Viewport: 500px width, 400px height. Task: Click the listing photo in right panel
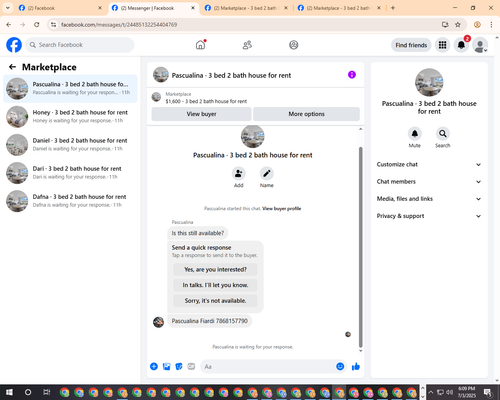click(429, 82)
